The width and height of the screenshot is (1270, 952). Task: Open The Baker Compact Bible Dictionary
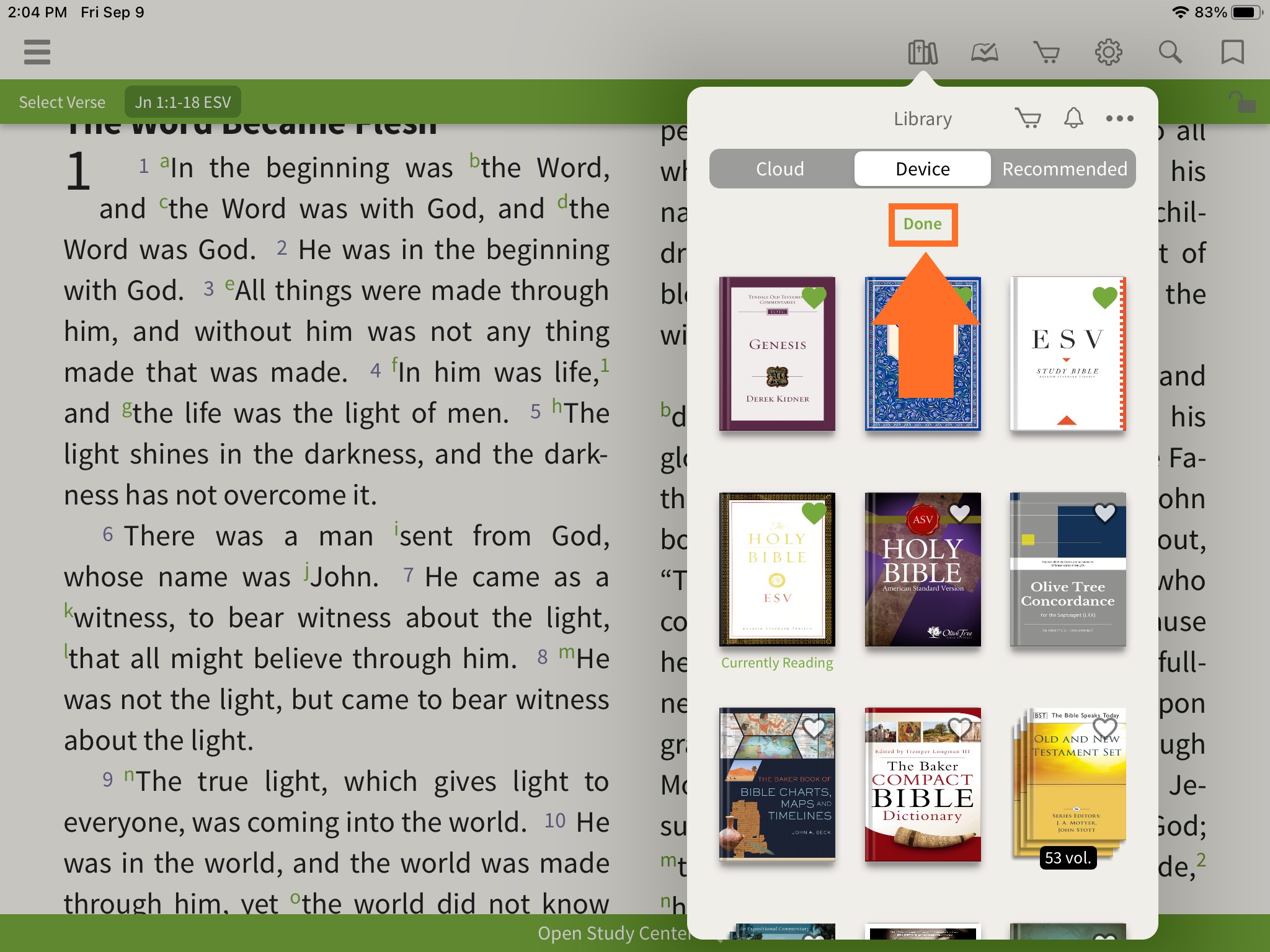(x=923, y=784)
